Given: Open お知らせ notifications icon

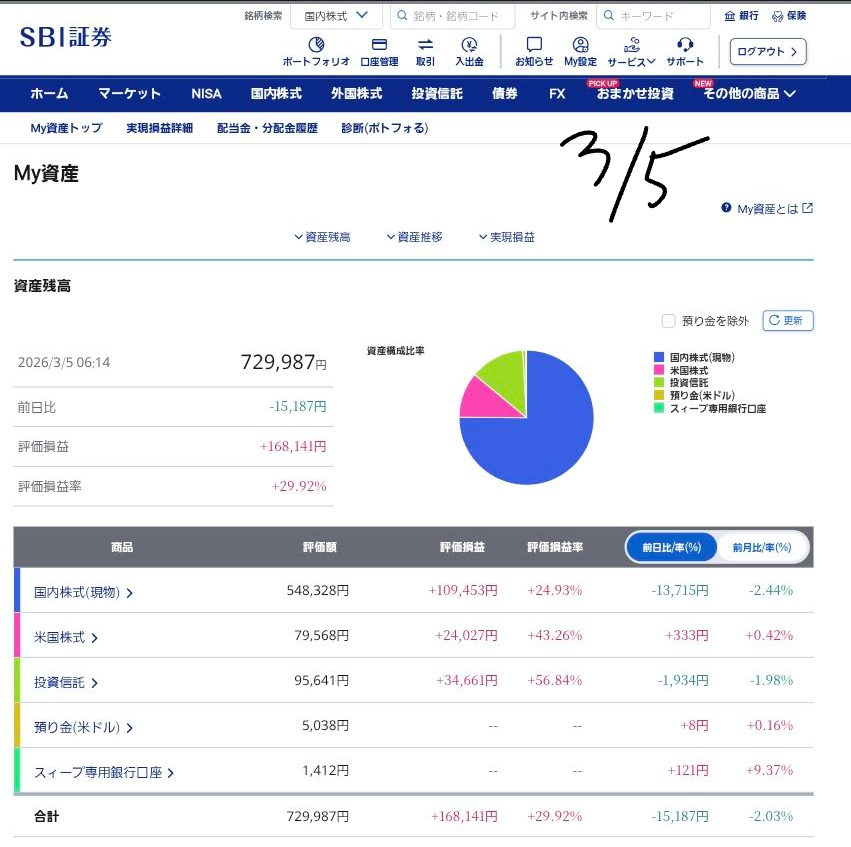Looking at the screenshot, I should [x=534, y=45].
